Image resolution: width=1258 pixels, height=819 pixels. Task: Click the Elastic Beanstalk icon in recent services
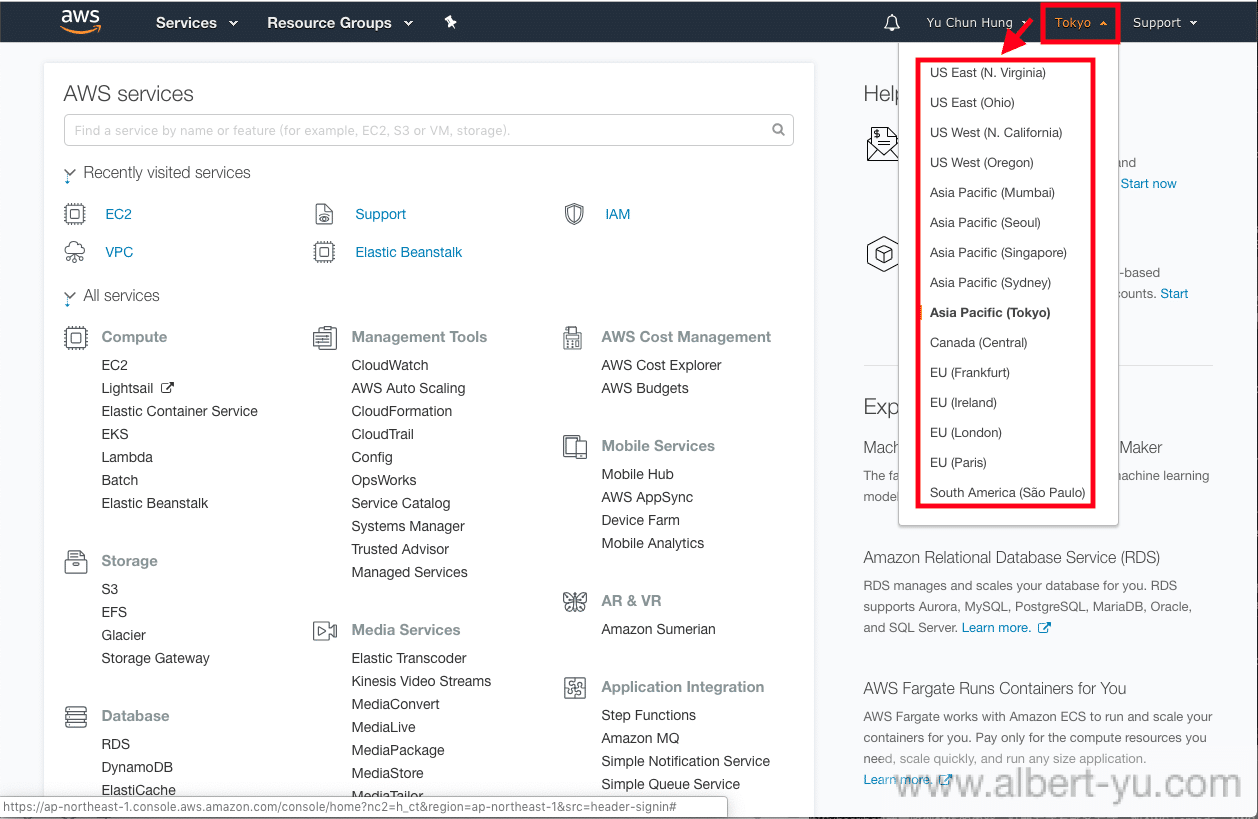pos(324,252)
